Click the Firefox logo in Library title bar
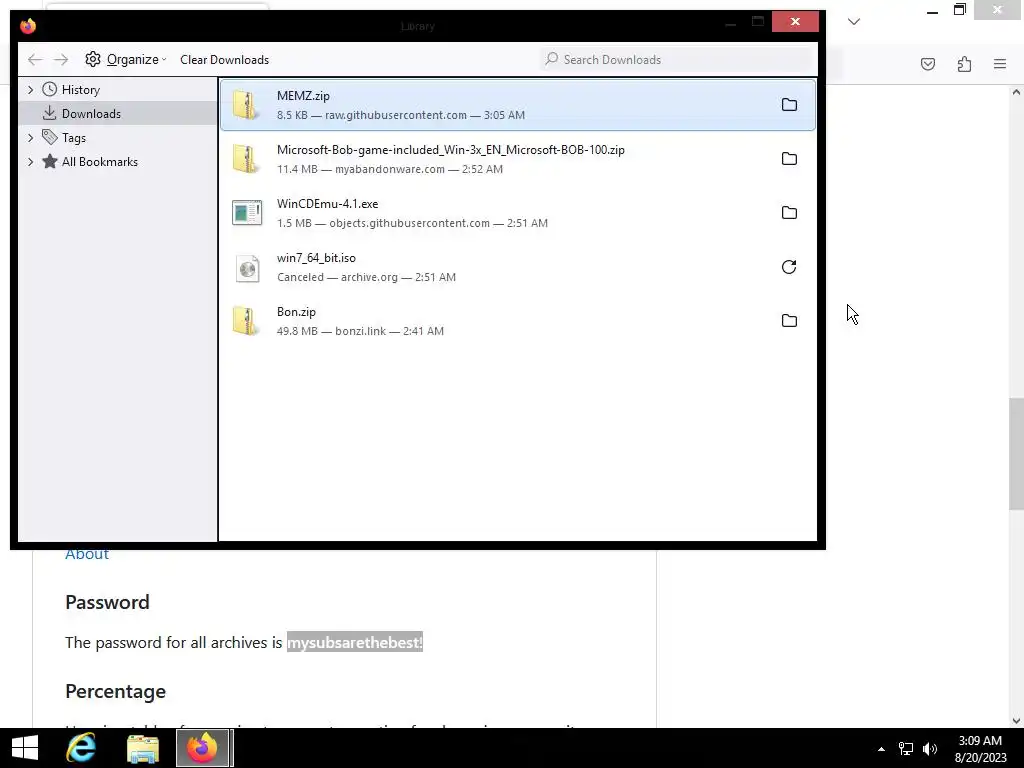 [28, 26]
